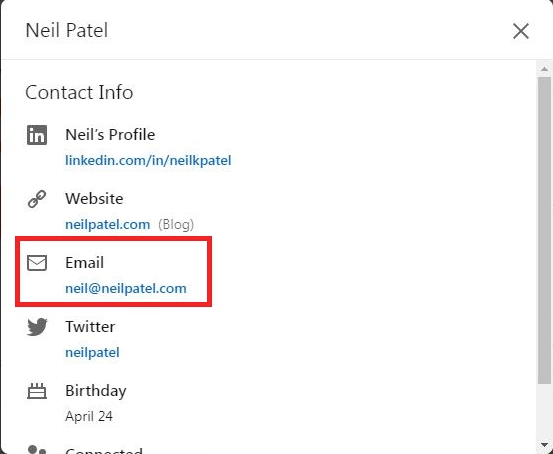Image resolution: width=553 pixels, height=454 pixels.
Task: Click the chain link Website icon
Action: pyautogui.click(x=37, y=199)
